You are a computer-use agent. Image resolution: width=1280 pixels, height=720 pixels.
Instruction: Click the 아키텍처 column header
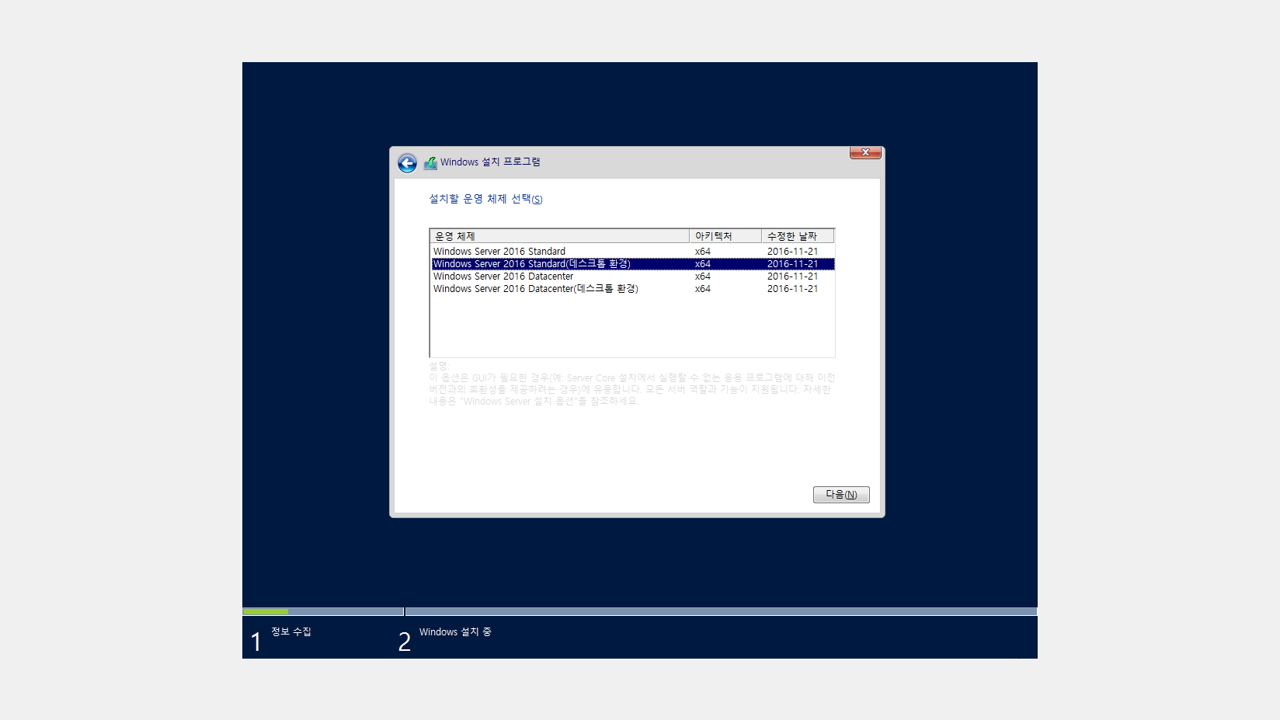[725, 236]
